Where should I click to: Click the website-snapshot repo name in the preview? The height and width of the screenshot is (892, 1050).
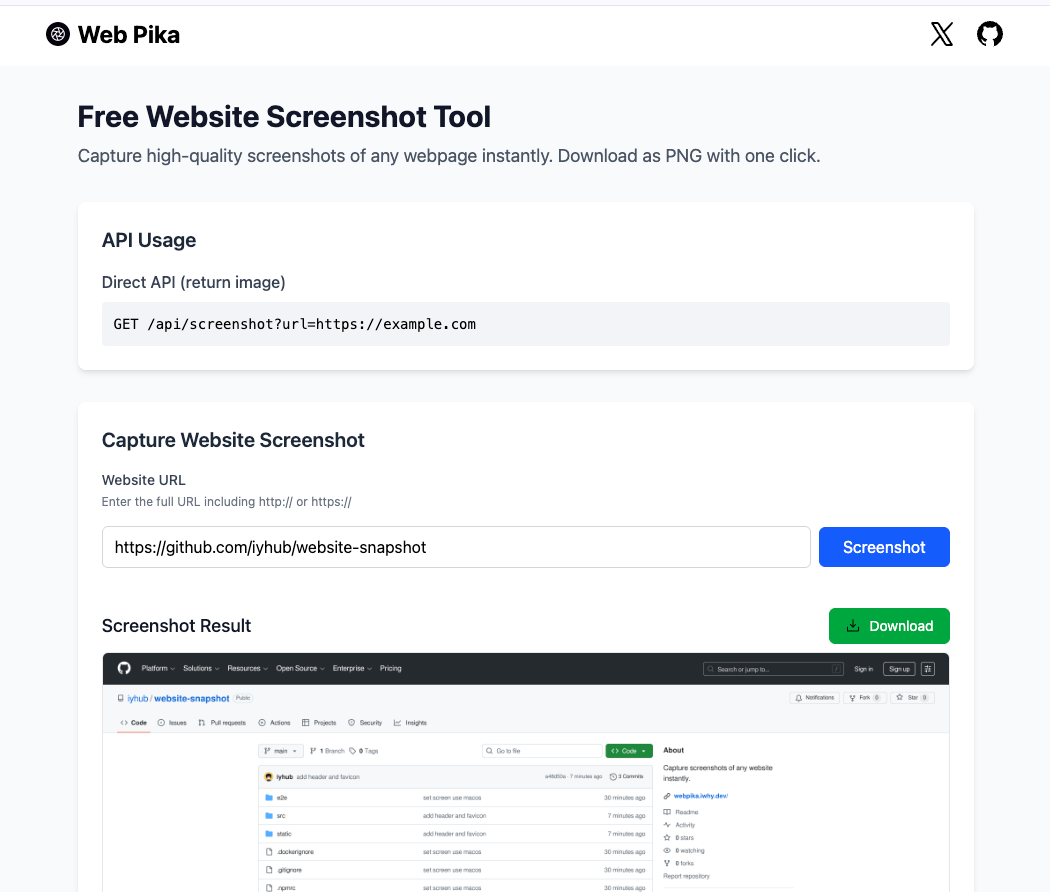(192, 698)
